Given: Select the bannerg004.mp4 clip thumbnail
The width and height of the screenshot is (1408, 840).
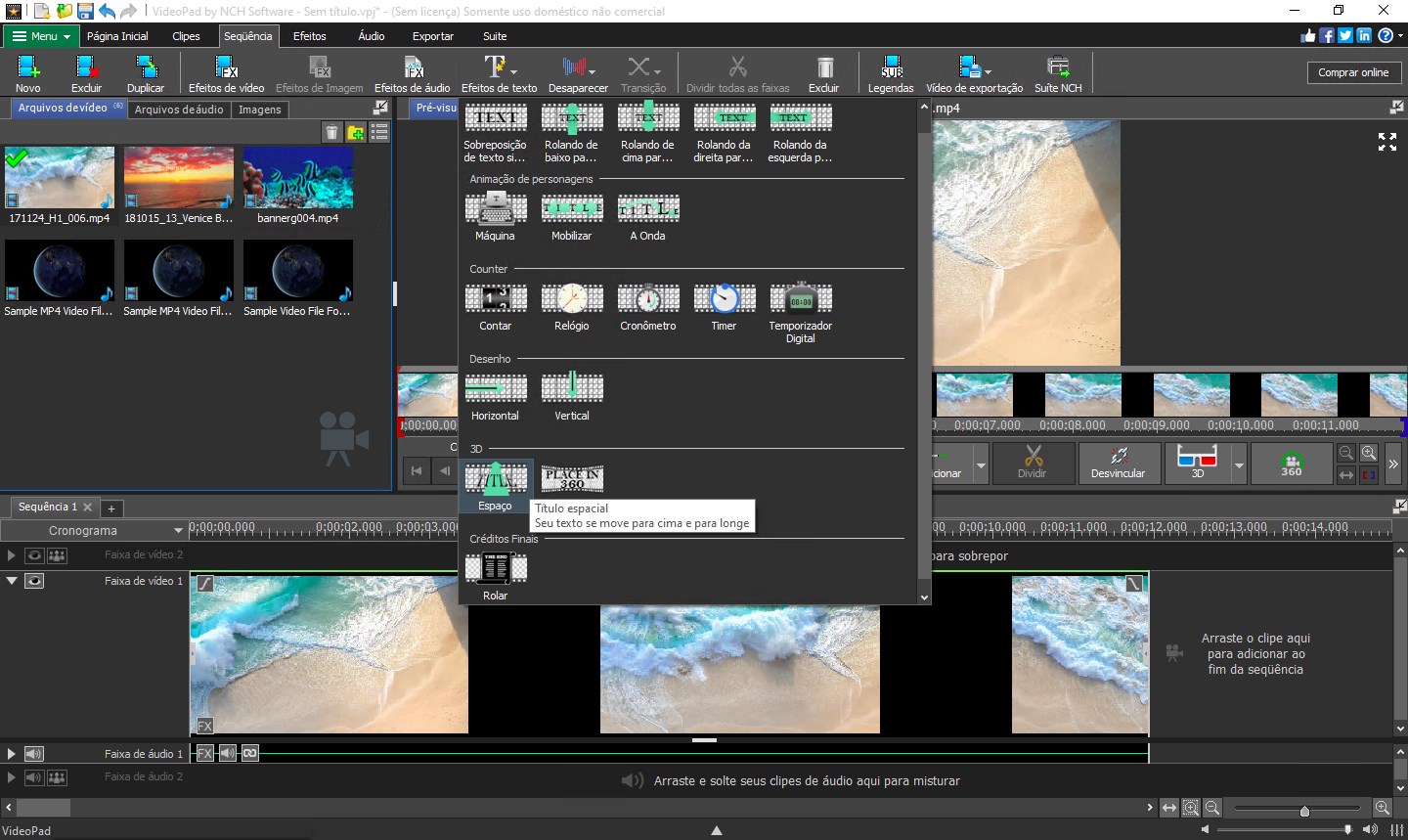Looking at the screenshot, I should [x=298, y=178].
